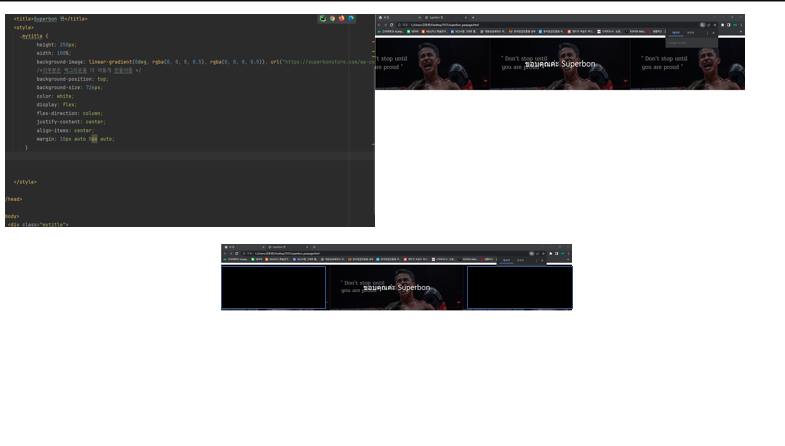
Task: Close the translate popup in the upper browser
Action: 713,33
